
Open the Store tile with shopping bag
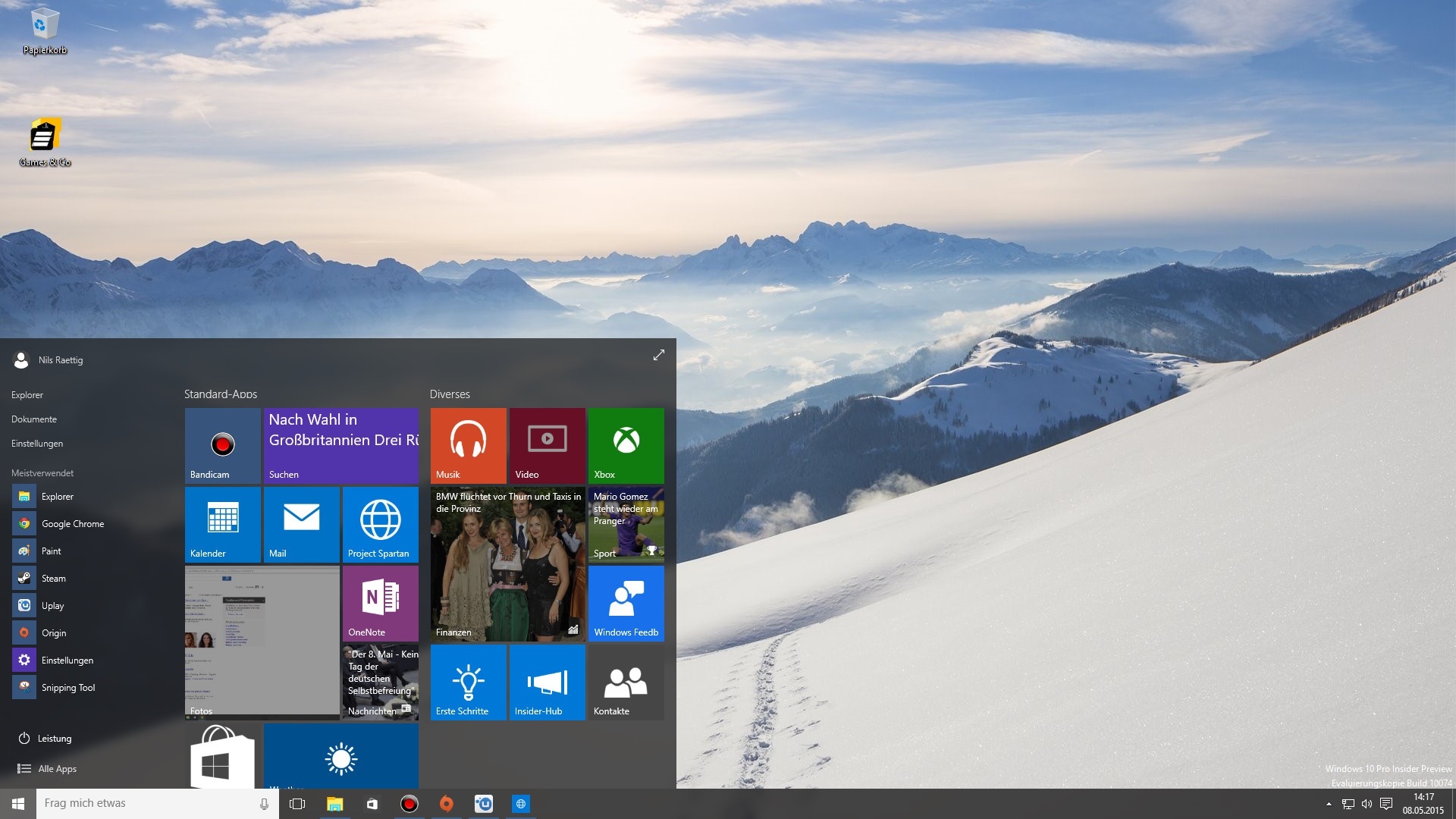(x=223, y=756)
